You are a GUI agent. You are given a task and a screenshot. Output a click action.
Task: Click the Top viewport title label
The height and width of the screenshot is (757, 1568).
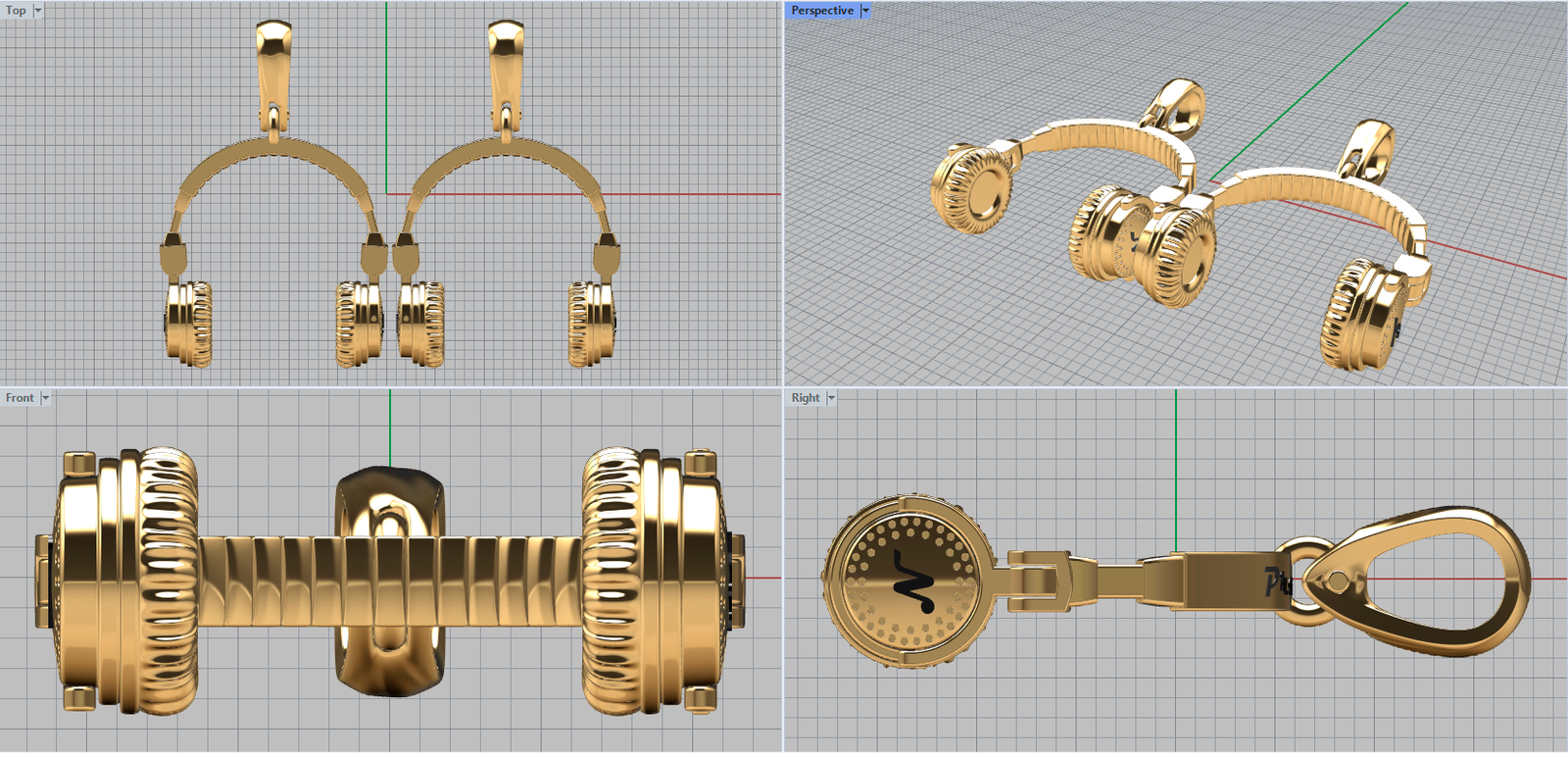(16, 11)
